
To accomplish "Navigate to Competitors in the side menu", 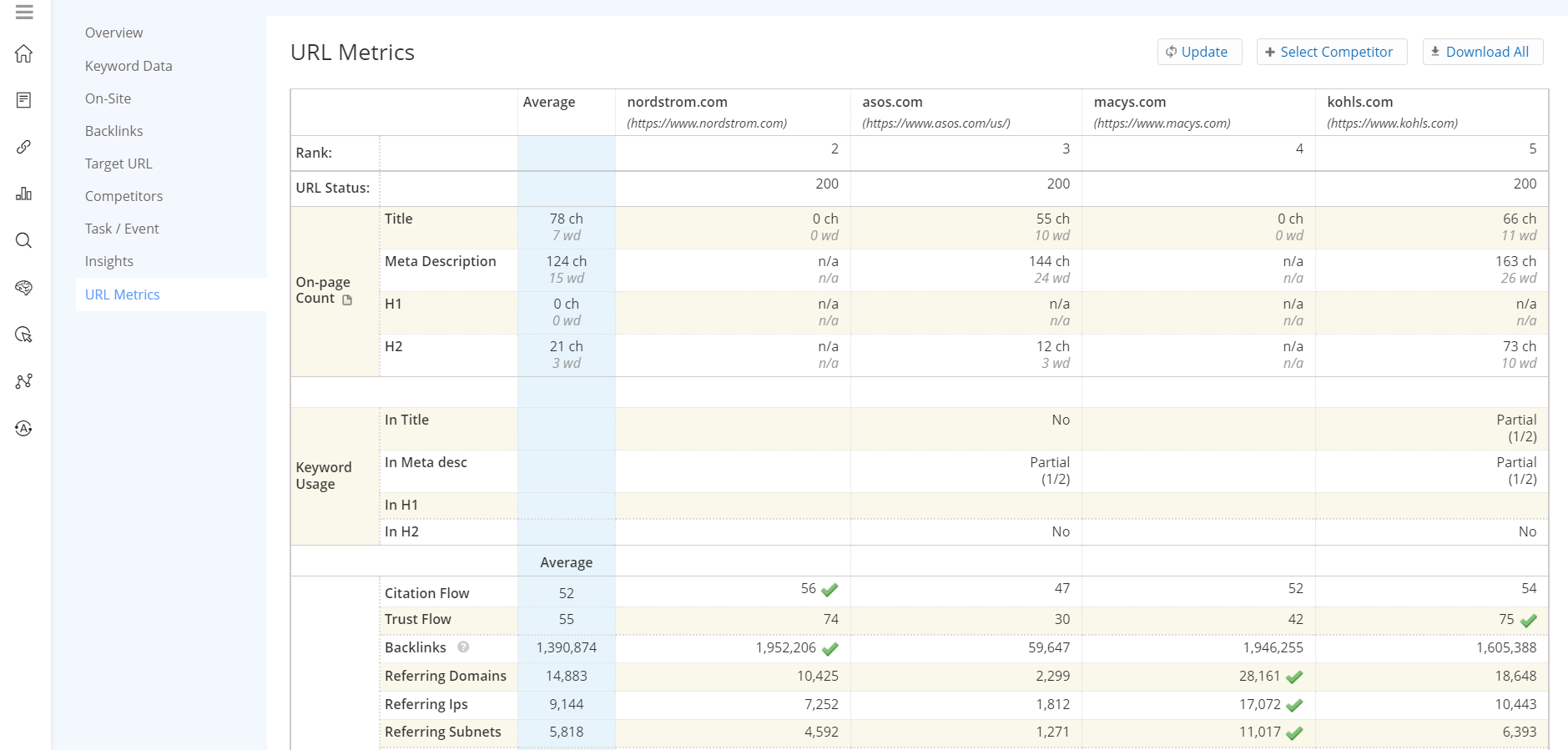I will click(x=124, y=196).
